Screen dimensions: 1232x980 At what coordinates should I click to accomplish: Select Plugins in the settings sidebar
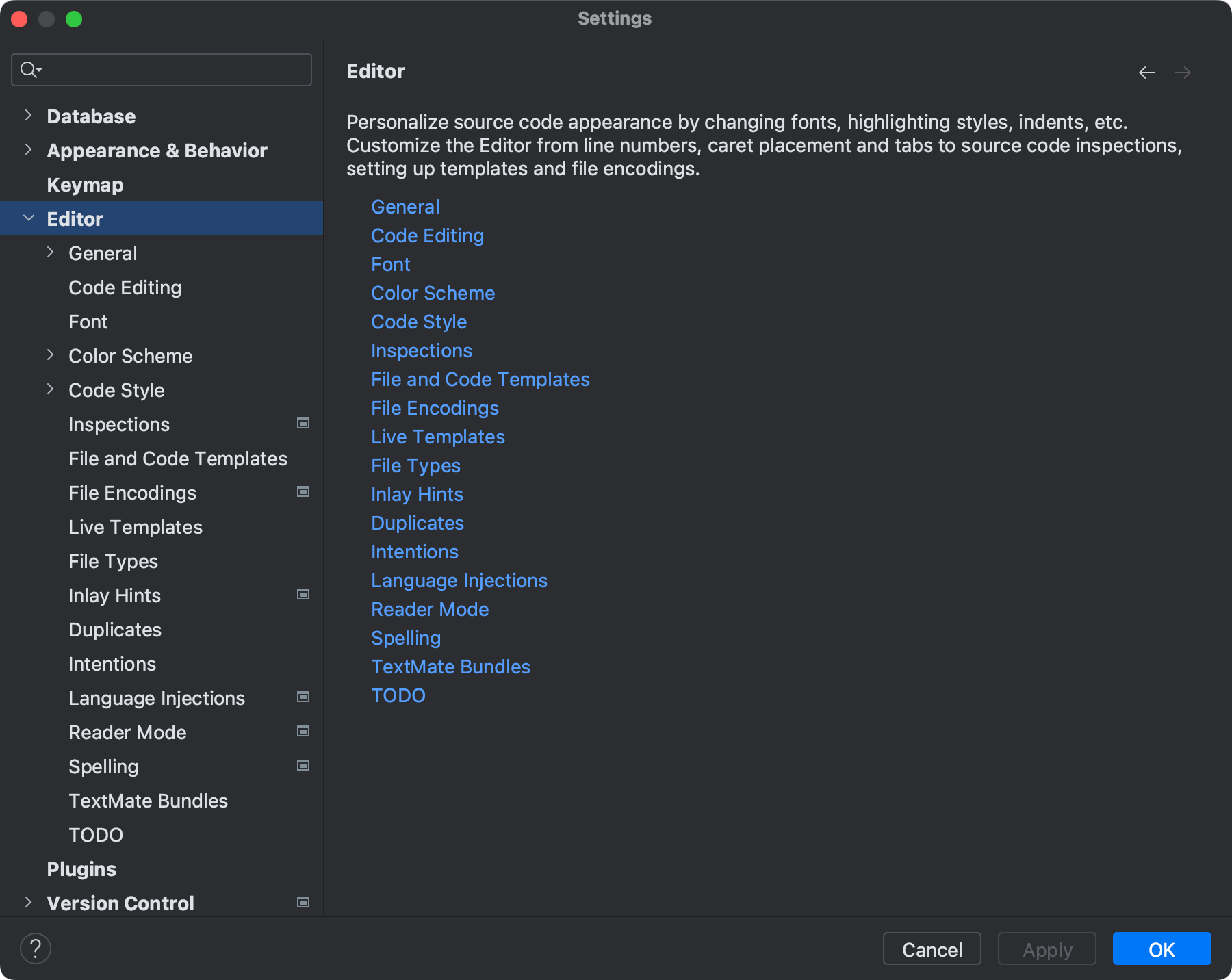pos(81,868)
